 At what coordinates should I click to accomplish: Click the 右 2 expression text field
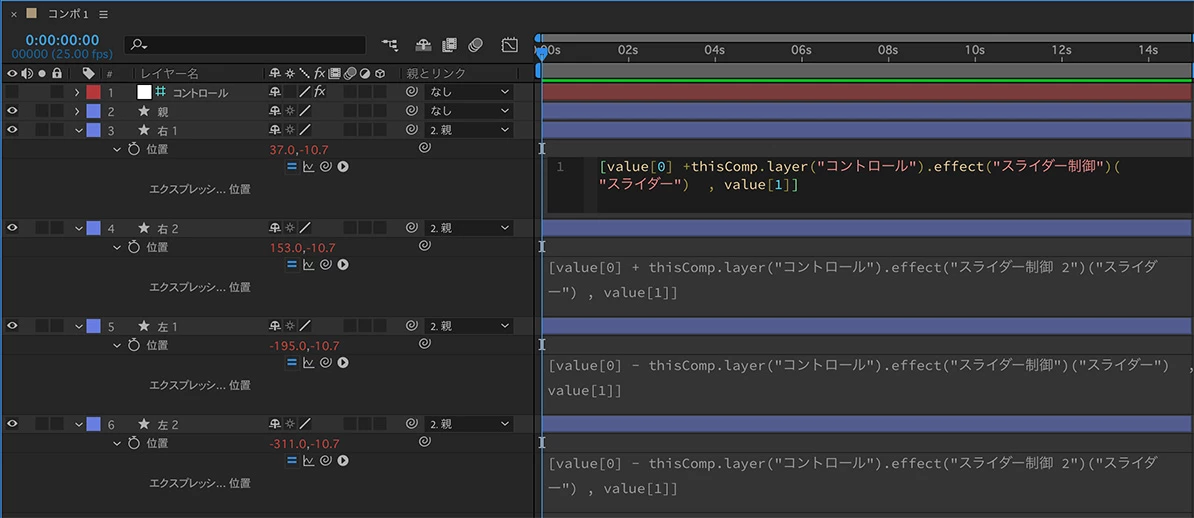[x=867, y=280]
